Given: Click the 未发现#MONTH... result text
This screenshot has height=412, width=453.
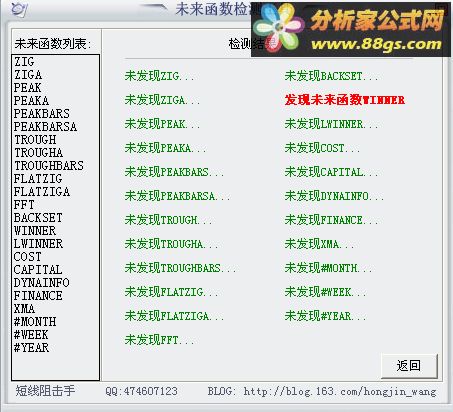Looking at the screenshot, I should coord(329,268).
